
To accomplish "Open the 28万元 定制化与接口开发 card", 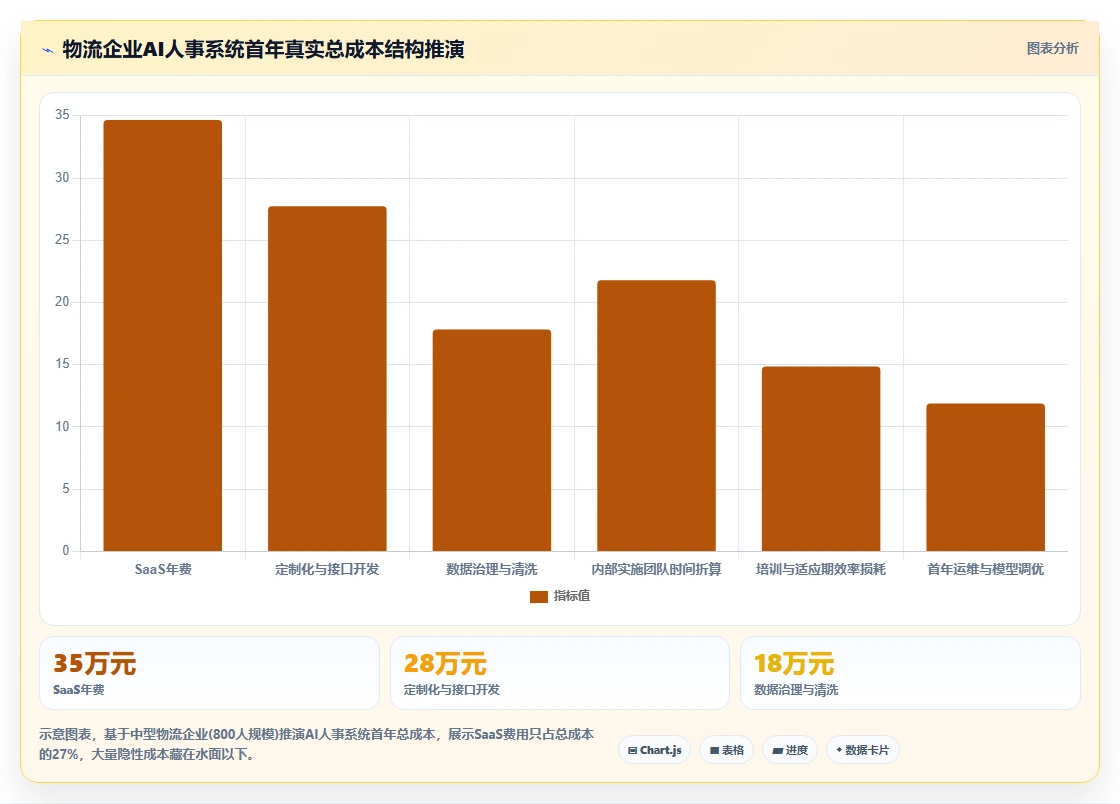I will tap(560, 673).
